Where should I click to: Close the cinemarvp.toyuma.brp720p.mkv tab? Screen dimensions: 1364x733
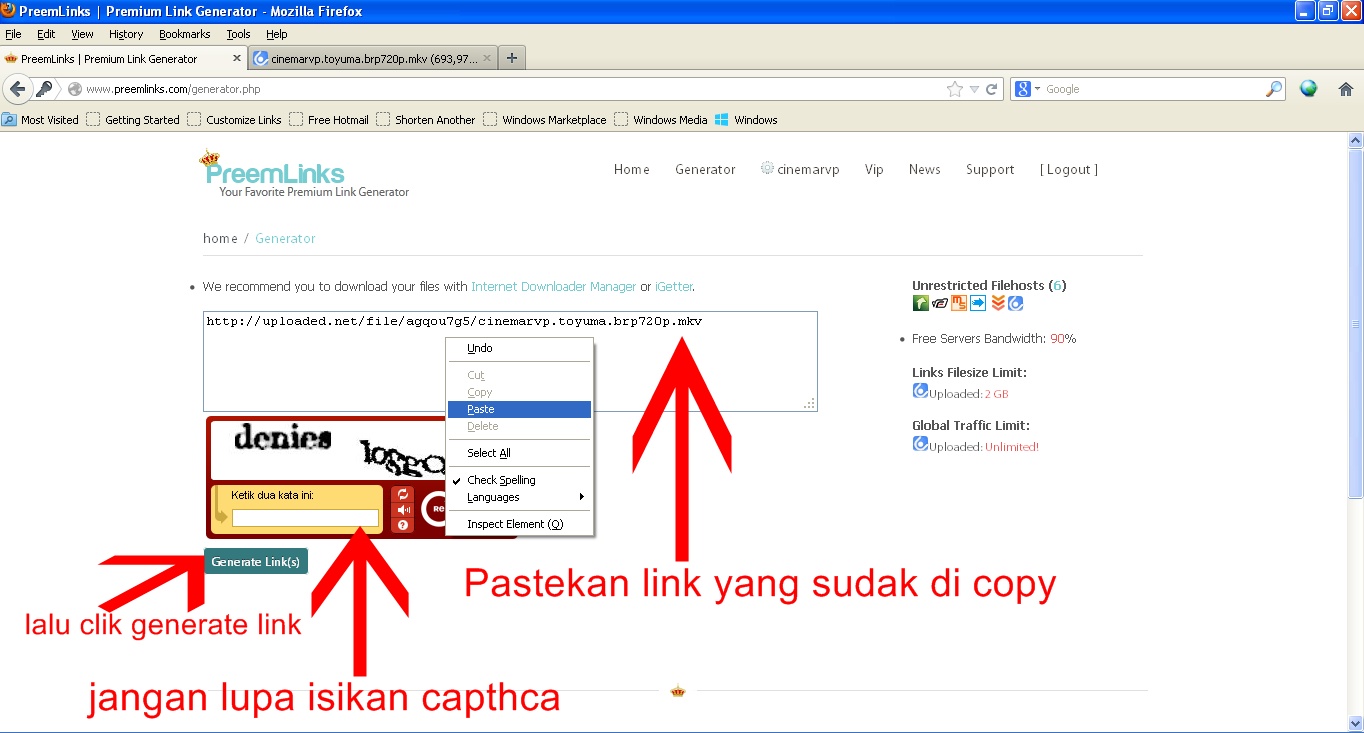487,59
